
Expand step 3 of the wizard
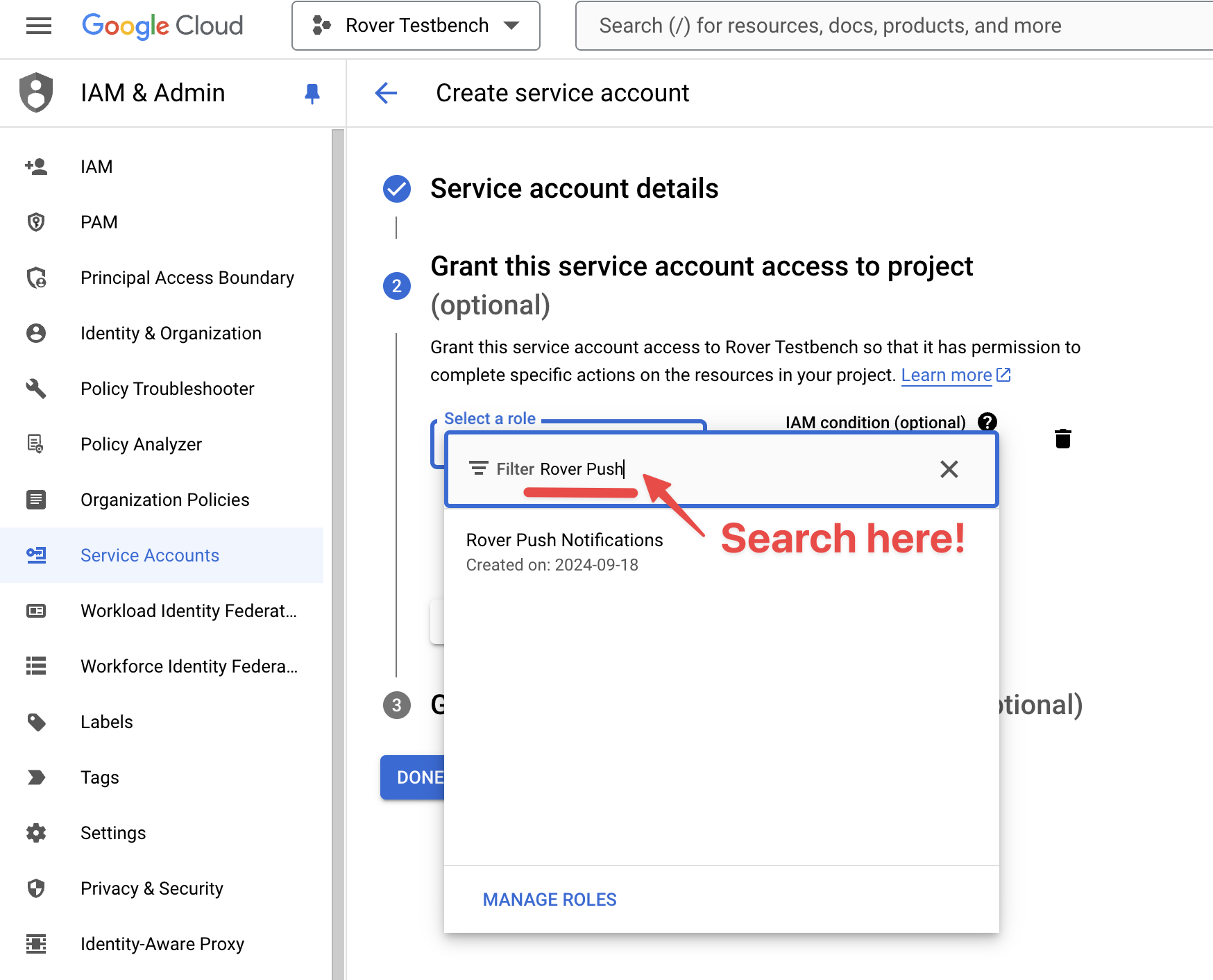(x=397, y=705)
